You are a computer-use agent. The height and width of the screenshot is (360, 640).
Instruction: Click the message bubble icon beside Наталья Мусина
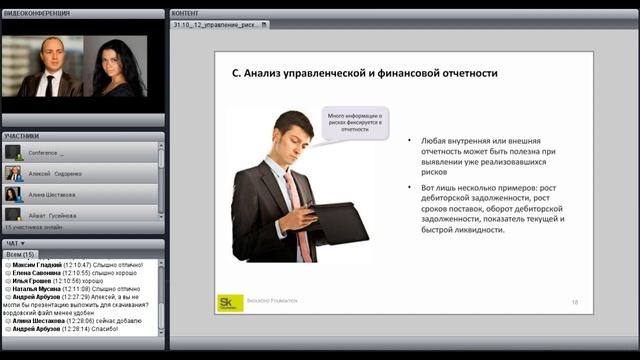pos(8,289)
